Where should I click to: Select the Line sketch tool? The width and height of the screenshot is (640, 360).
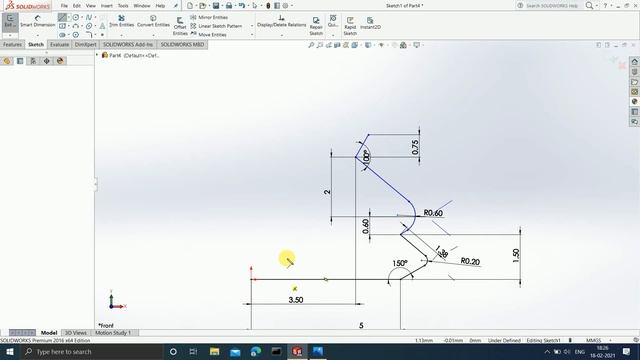62,17
